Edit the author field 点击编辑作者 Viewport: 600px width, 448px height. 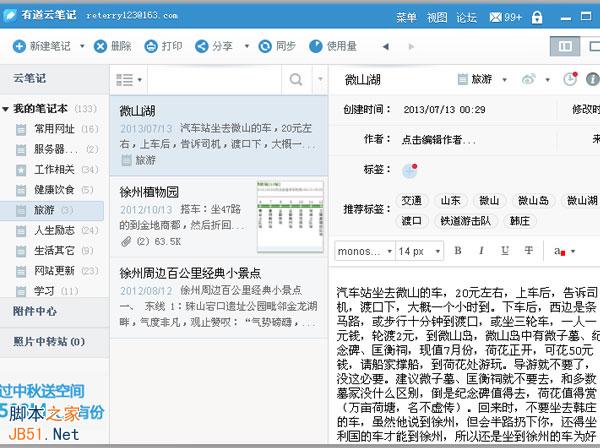point(439,140)
